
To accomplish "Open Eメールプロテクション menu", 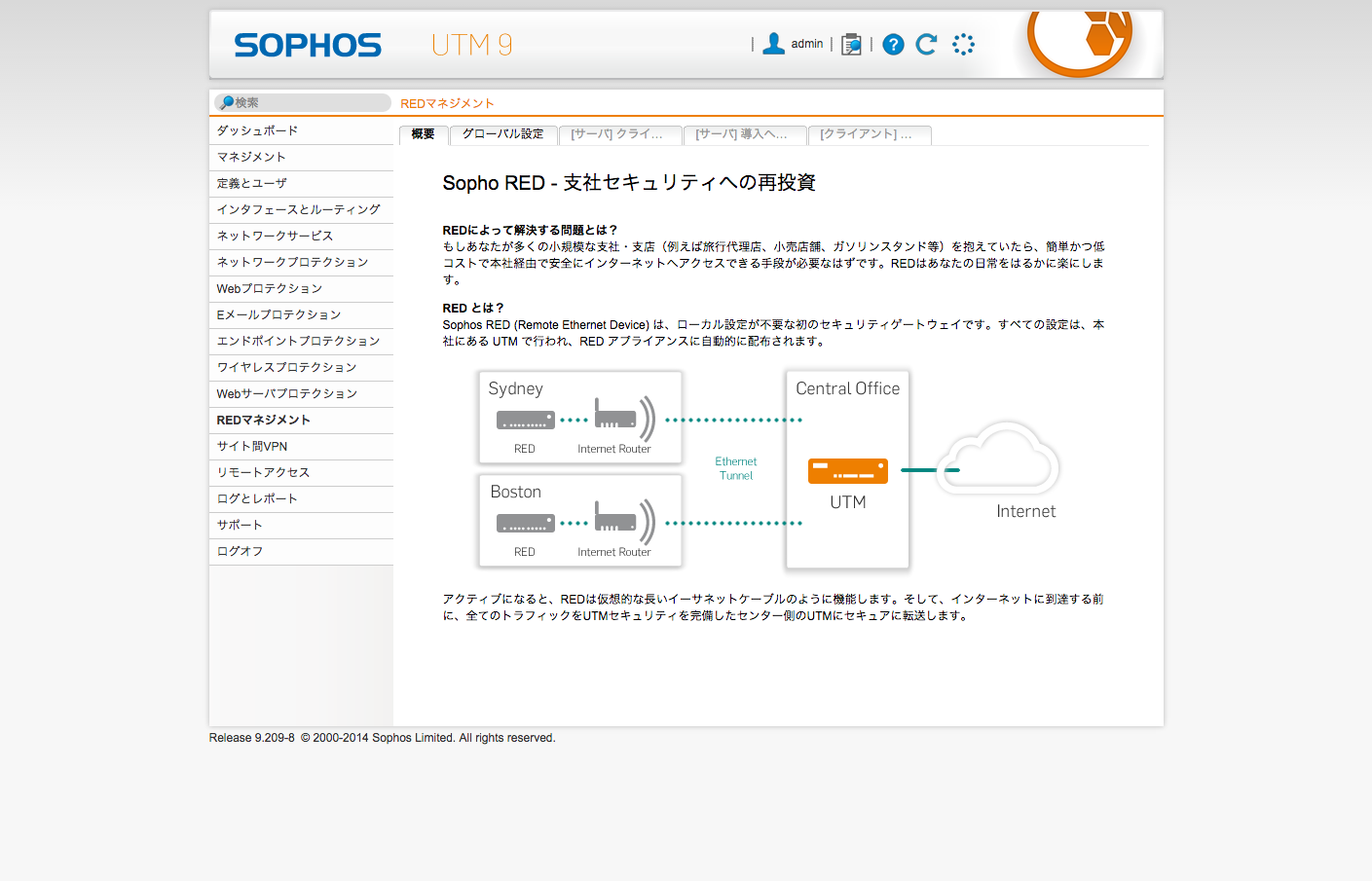I will tap(301, 314).
